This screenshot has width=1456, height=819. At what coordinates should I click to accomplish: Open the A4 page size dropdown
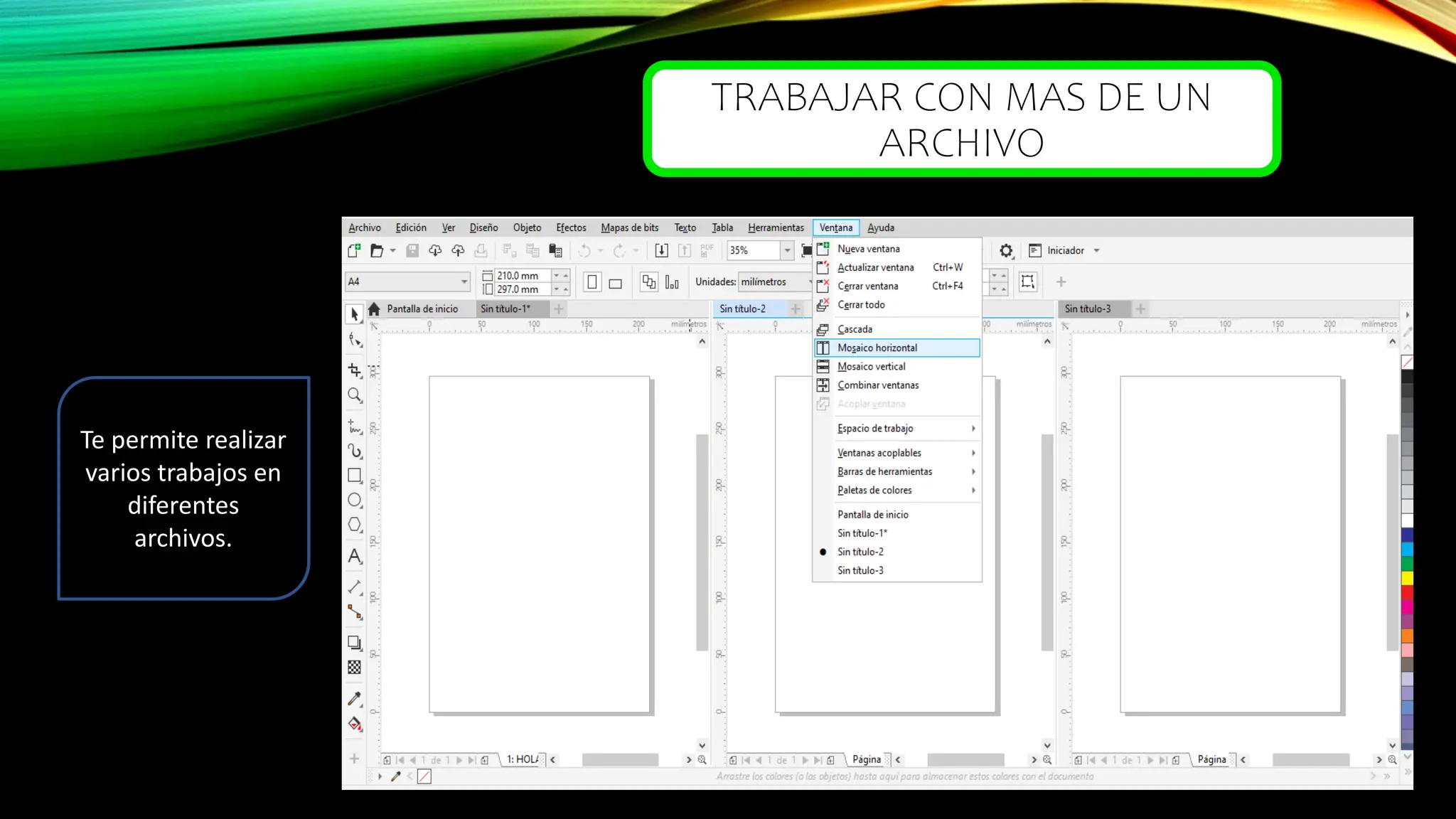464,282
